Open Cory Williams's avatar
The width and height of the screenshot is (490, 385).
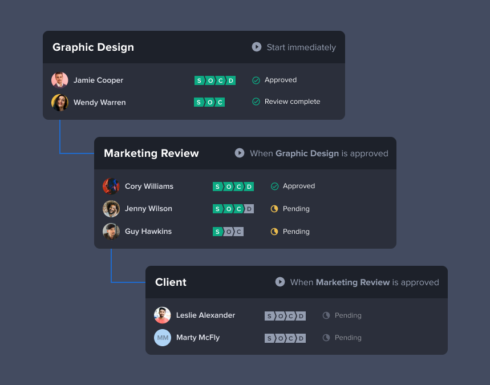coord(111,186)
